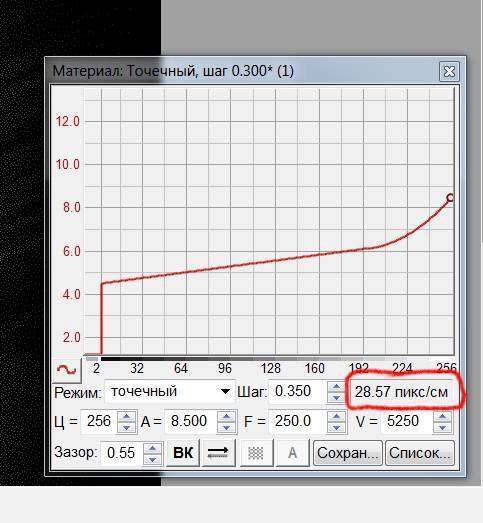Click the axis label 128
Viewport: 483px width, 523px height.
tap(271, 369)
